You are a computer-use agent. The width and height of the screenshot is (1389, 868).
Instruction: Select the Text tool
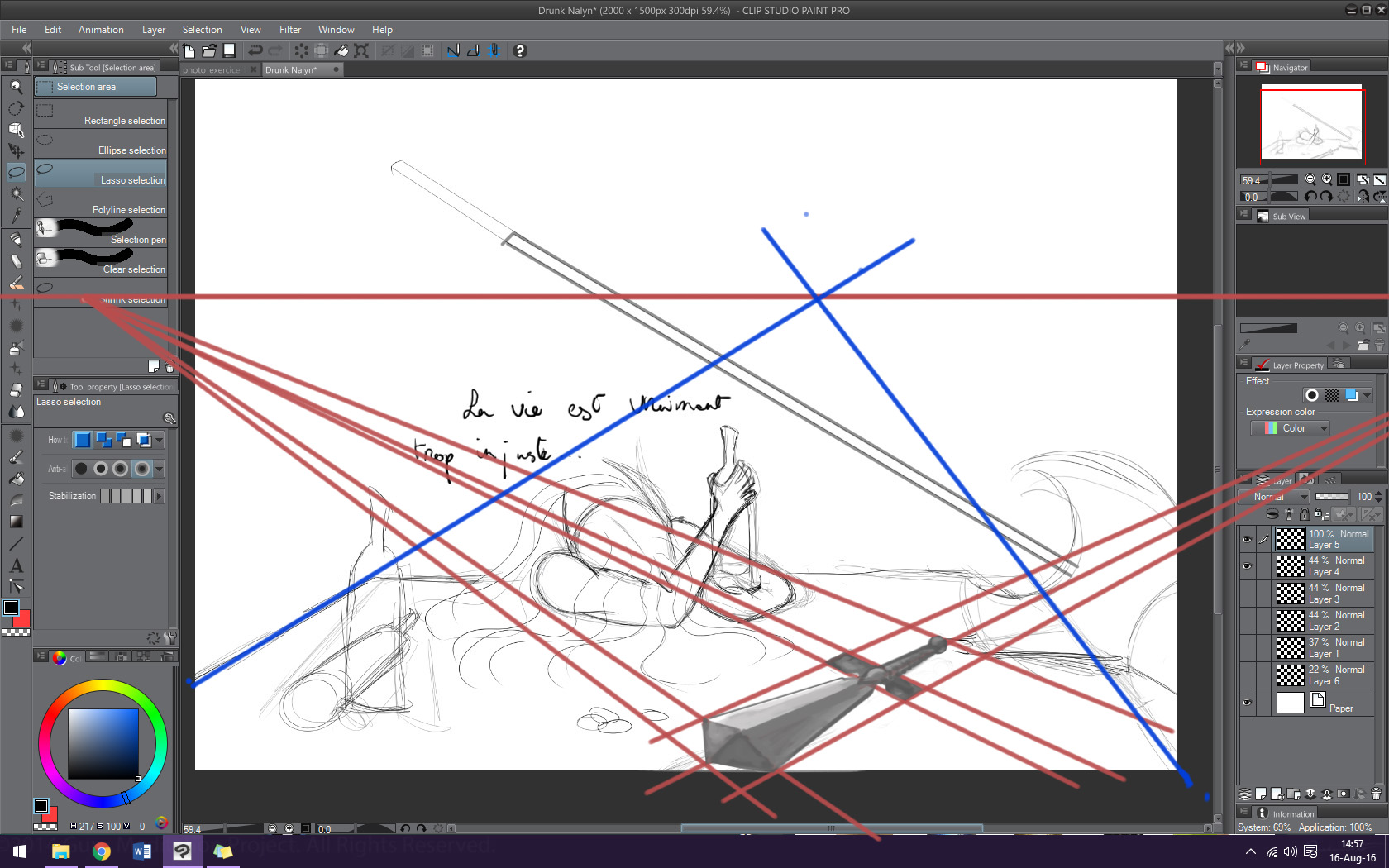[17, 565]
